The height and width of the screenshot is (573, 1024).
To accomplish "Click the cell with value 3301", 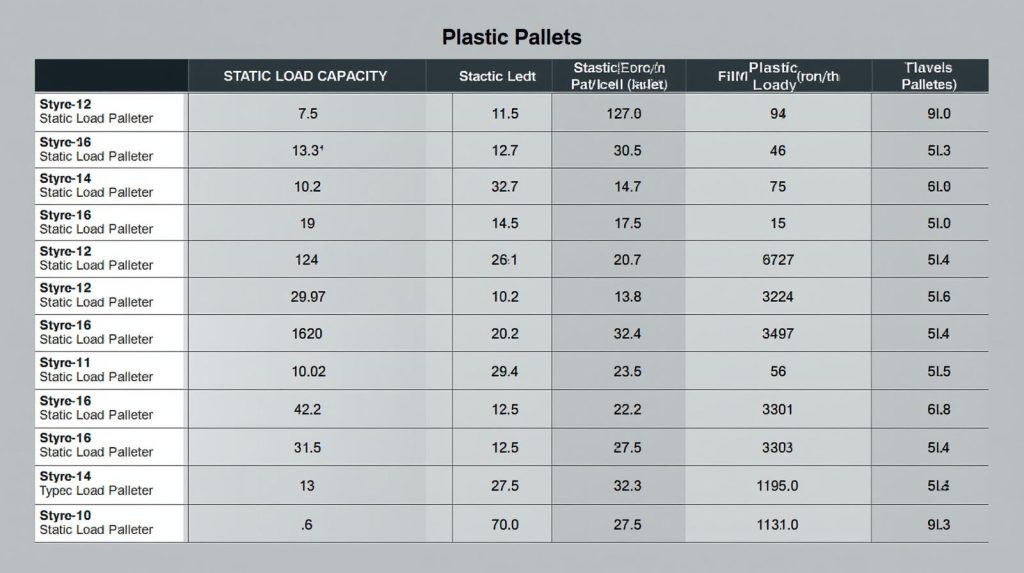I will pyautogui.click(x=778, y=409).
